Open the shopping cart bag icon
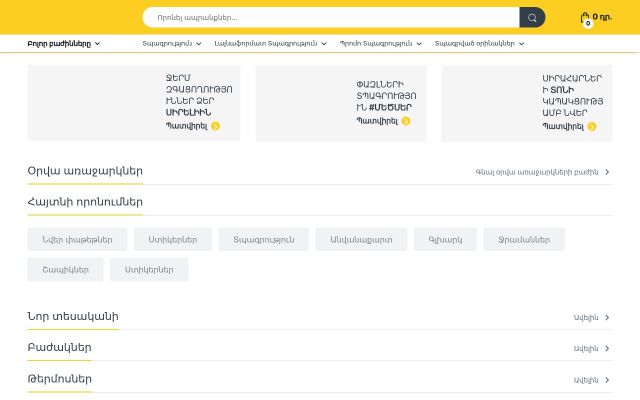Screen dimensions: 640x400 (585, 18)
